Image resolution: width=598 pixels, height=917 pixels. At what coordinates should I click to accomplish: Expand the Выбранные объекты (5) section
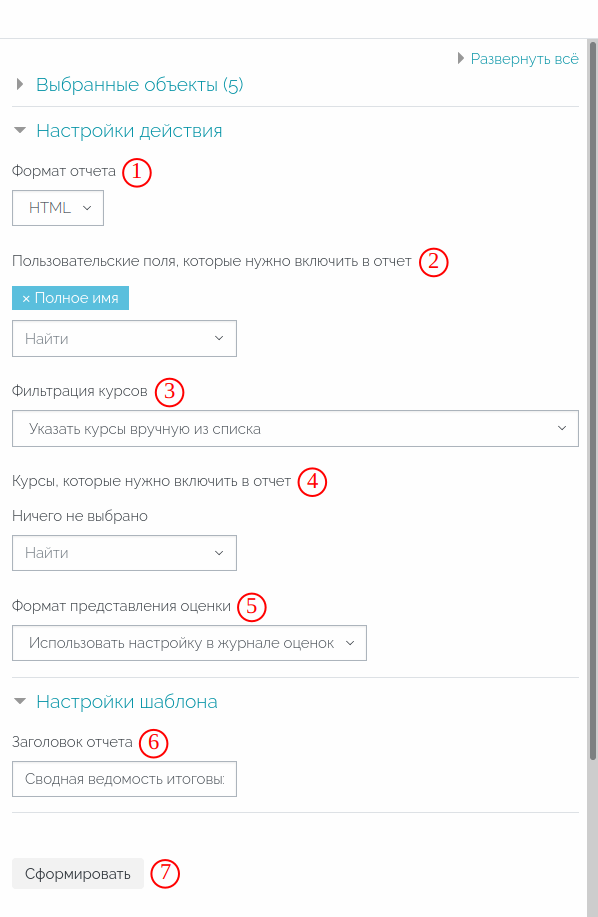click(x=139, y=85)
